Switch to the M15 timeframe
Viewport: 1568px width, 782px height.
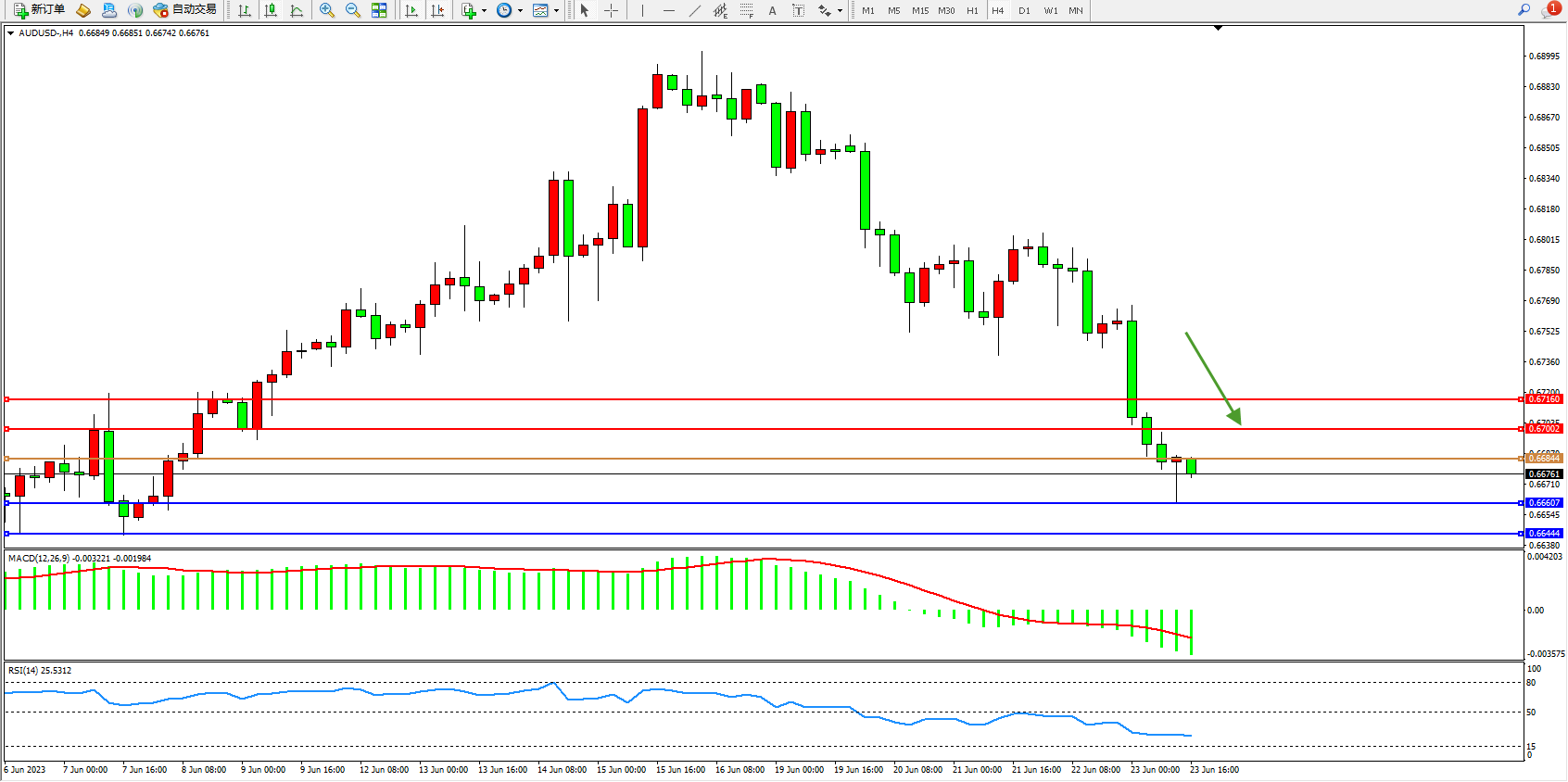pyautogui.click(x=919, y=11)
